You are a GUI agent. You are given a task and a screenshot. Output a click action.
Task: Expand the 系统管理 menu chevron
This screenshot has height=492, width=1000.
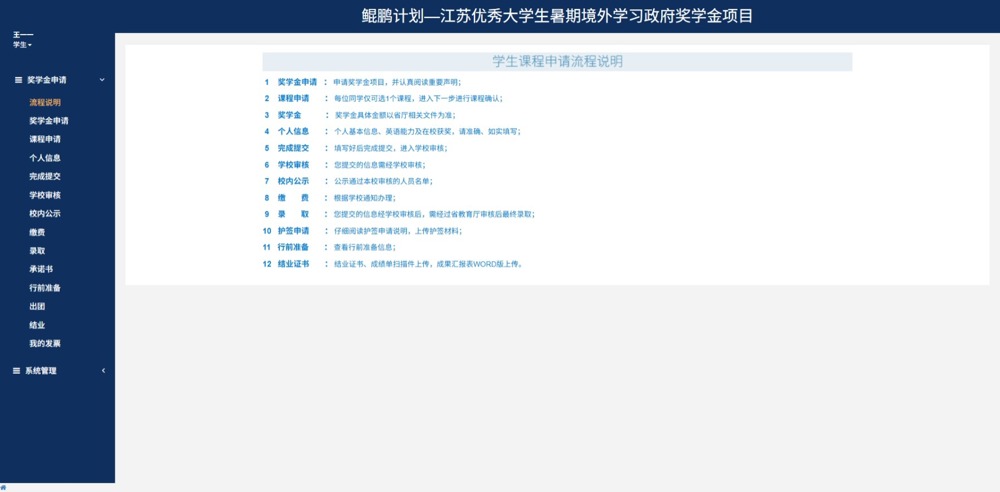tap(103, 371)
